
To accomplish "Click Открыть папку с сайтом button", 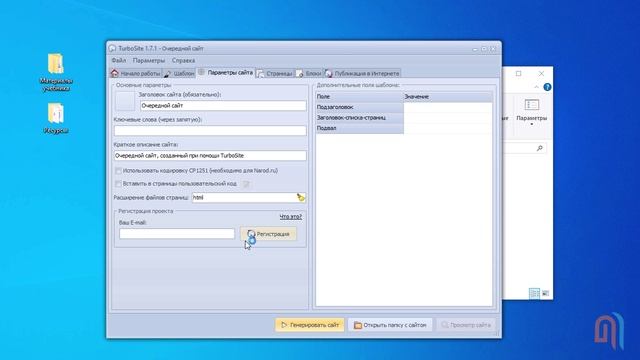I will (x=390, y=325).
